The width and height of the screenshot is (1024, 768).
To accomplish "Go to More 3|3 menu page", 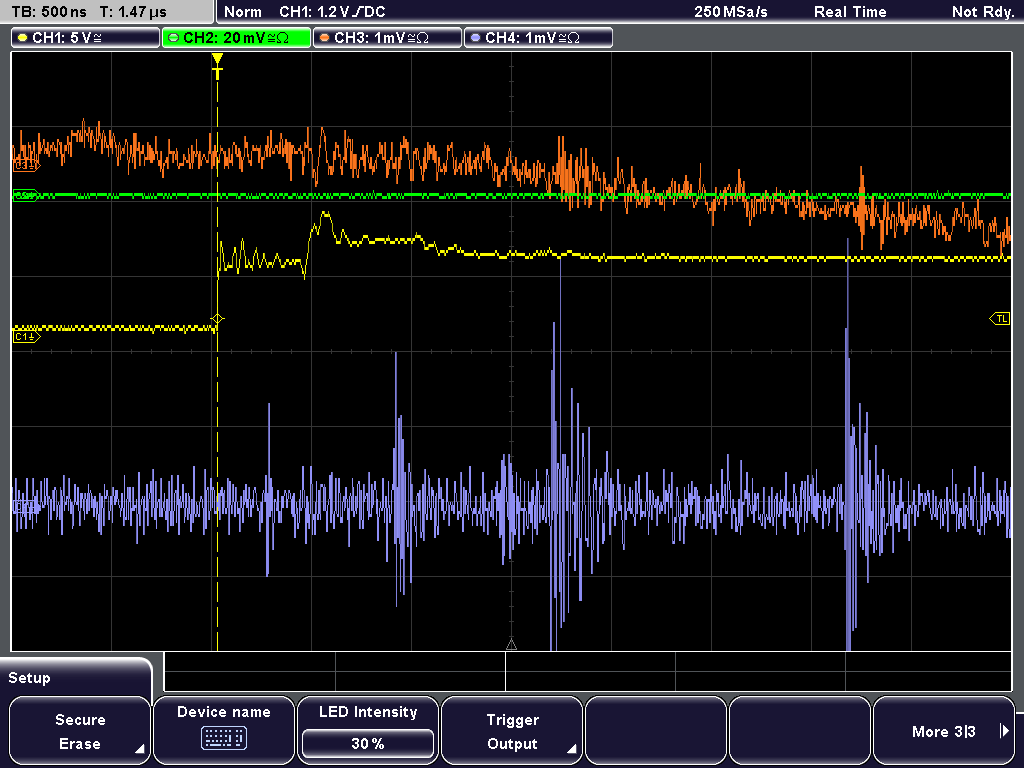I will tap(944, 731).
